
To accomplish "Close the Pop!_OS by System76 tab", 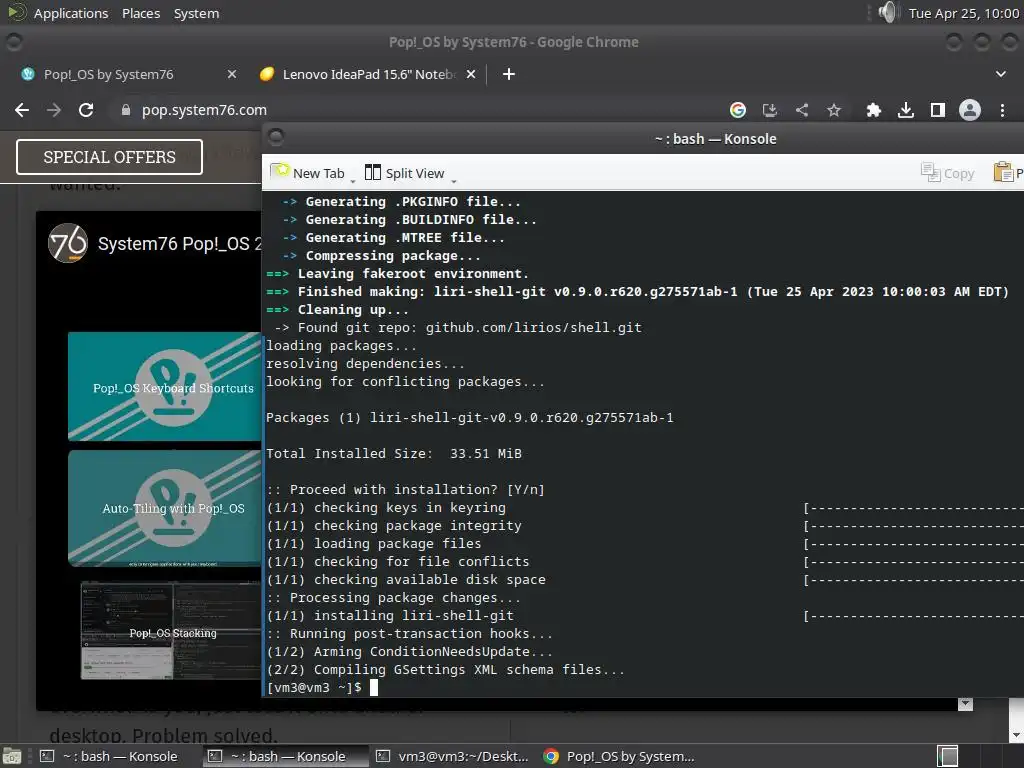I will click(231, 74).
